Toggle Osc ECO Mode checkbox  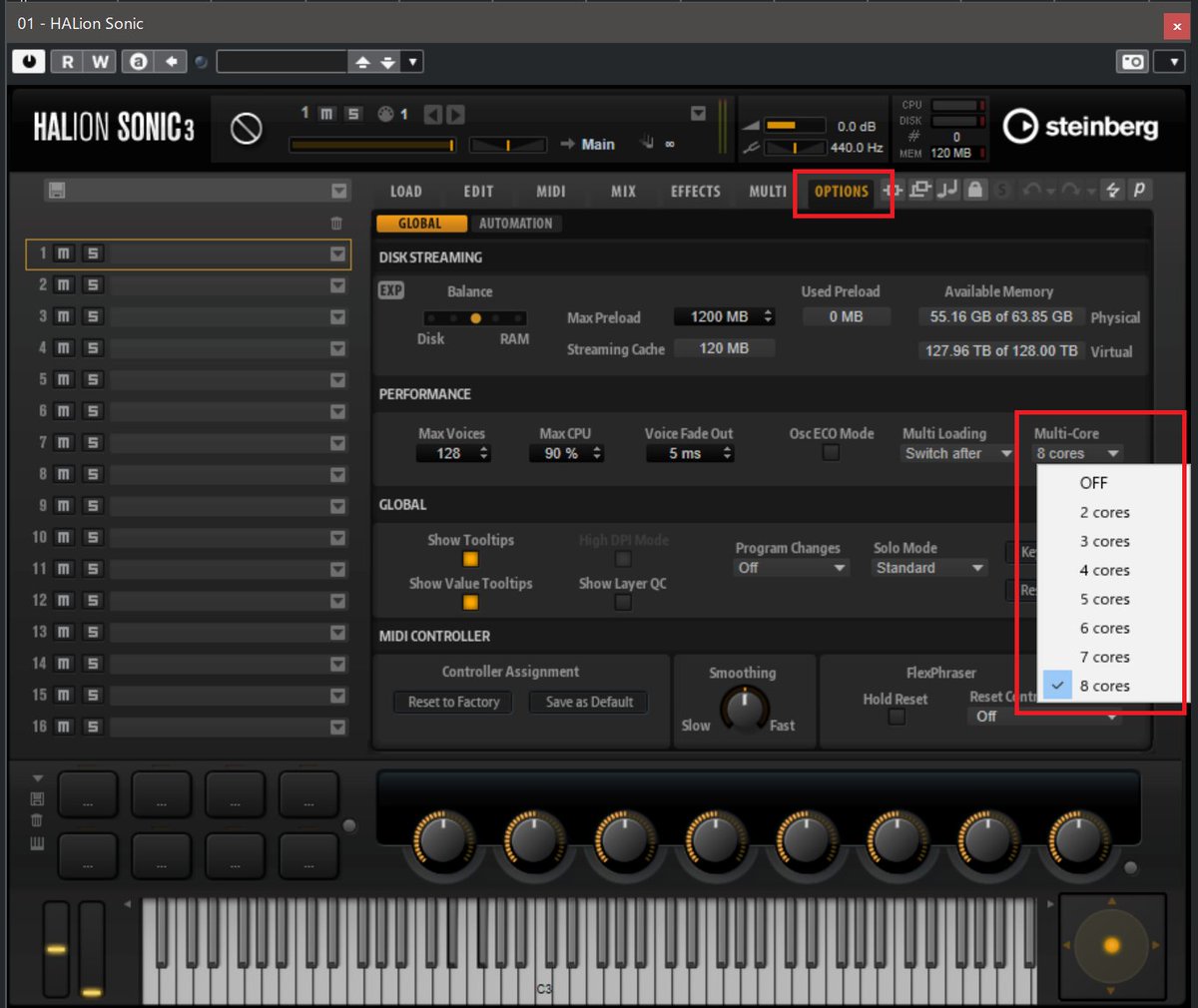click(x=831, y=453)
